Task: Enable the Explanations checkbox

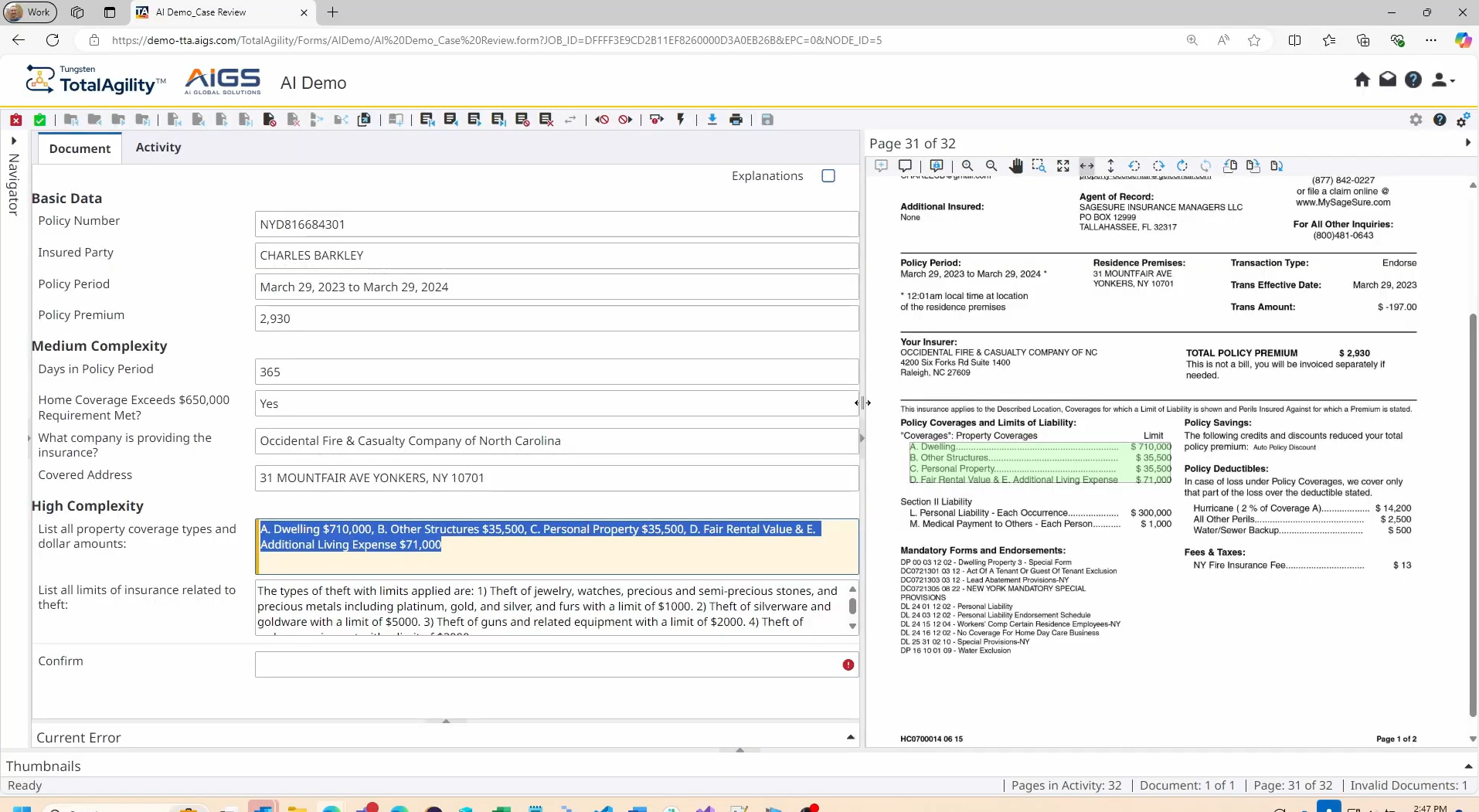Action: coord(828,176)
